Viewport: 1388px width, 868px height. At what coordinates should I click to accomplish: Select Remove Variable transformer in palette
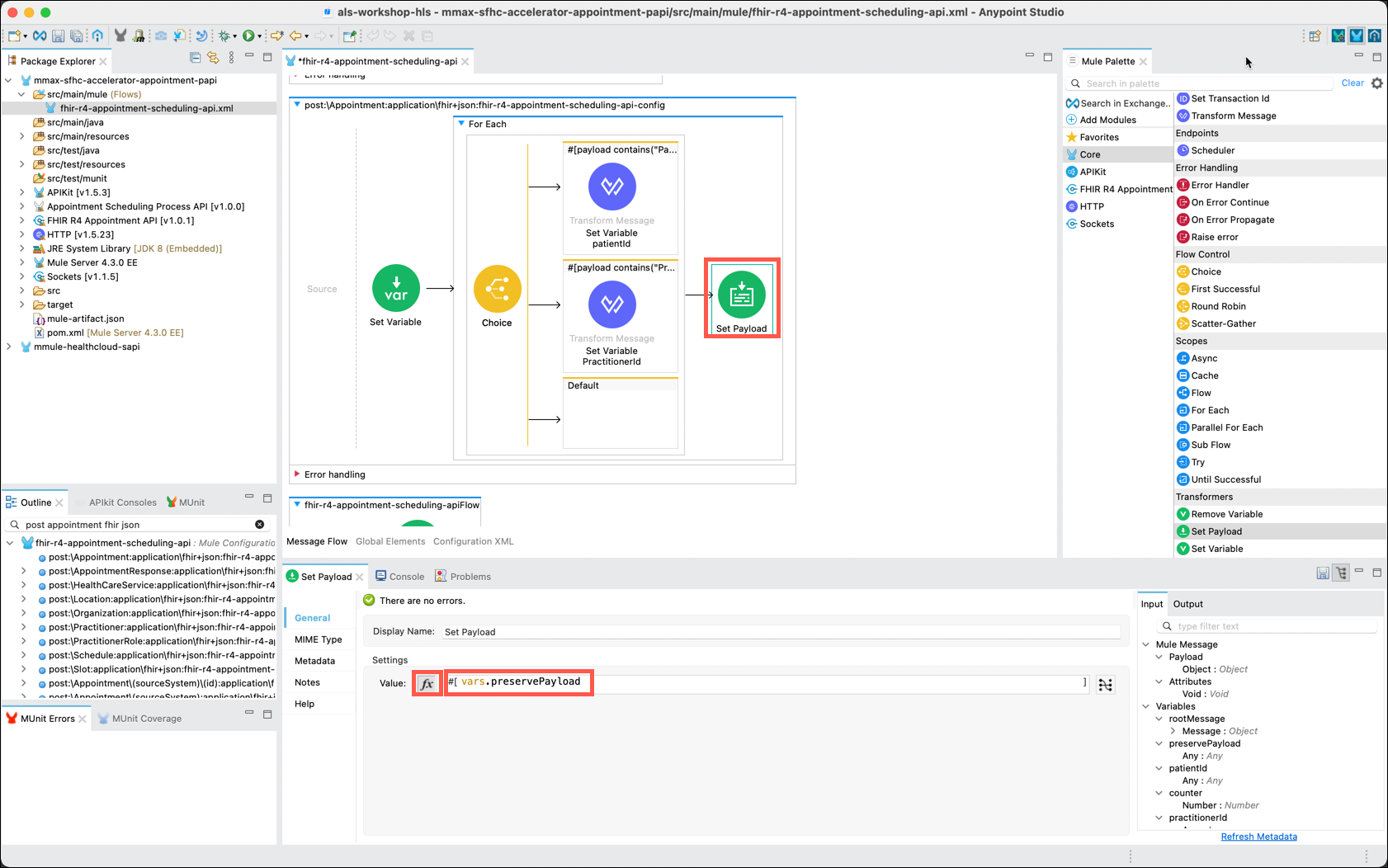coord(1220,514)
